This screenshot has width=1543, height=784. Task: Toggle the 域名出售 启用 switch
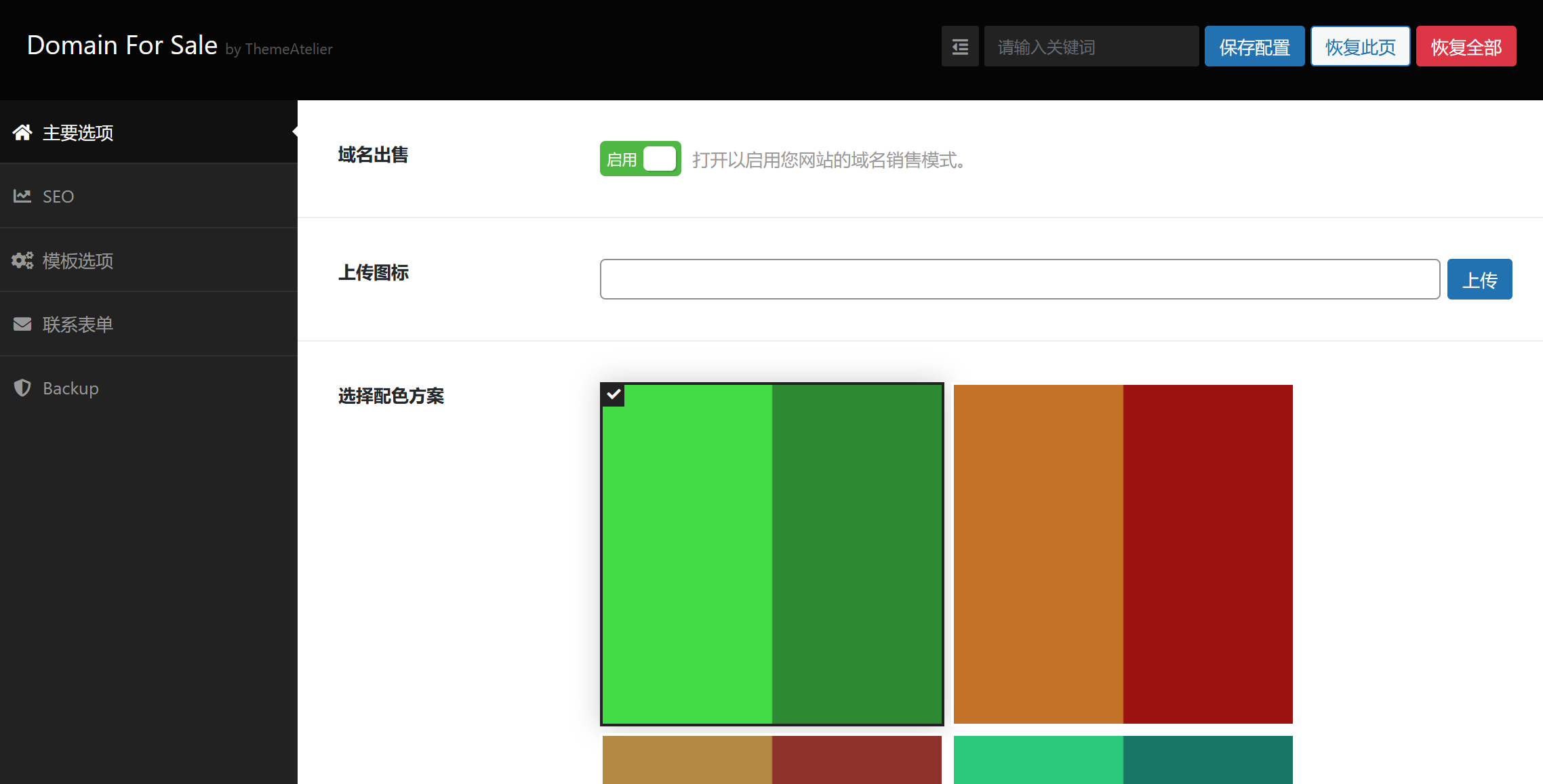coord(640,159)
